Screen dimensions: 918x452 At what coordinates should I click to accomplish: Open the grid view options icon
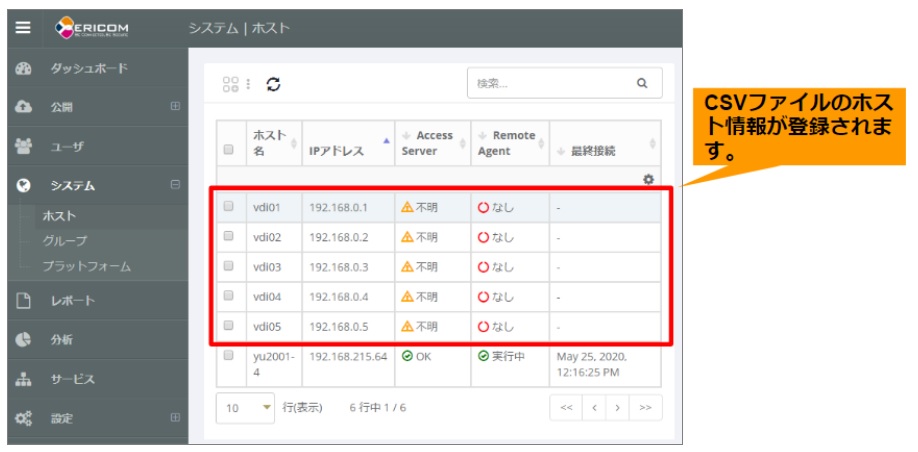point(231,85)
